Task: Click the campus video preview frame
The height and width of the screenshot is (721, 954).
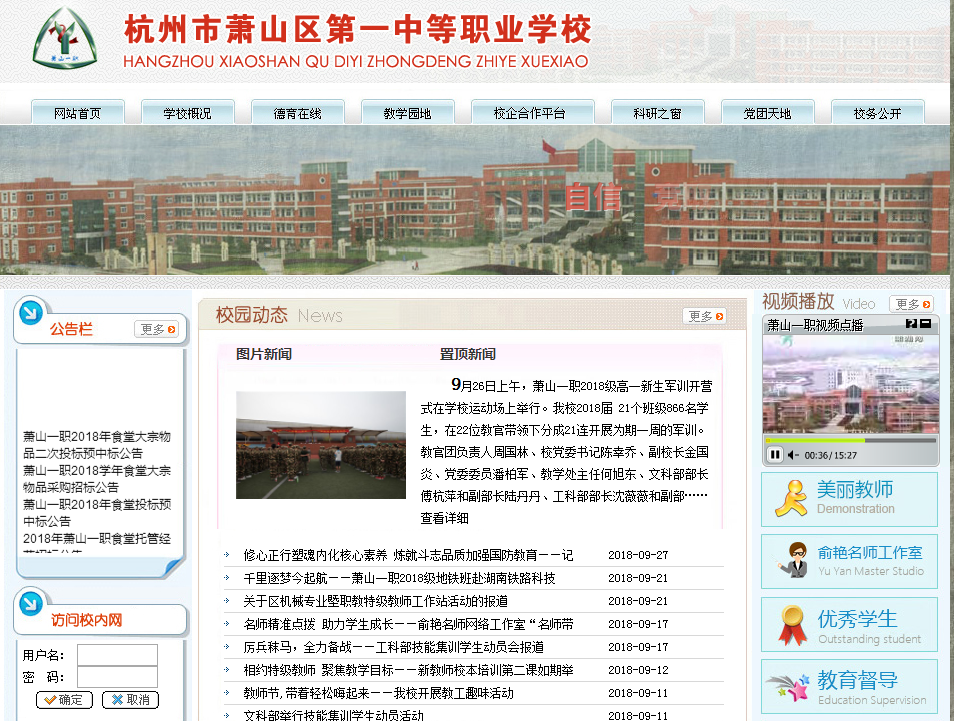Action: [851, 383]
